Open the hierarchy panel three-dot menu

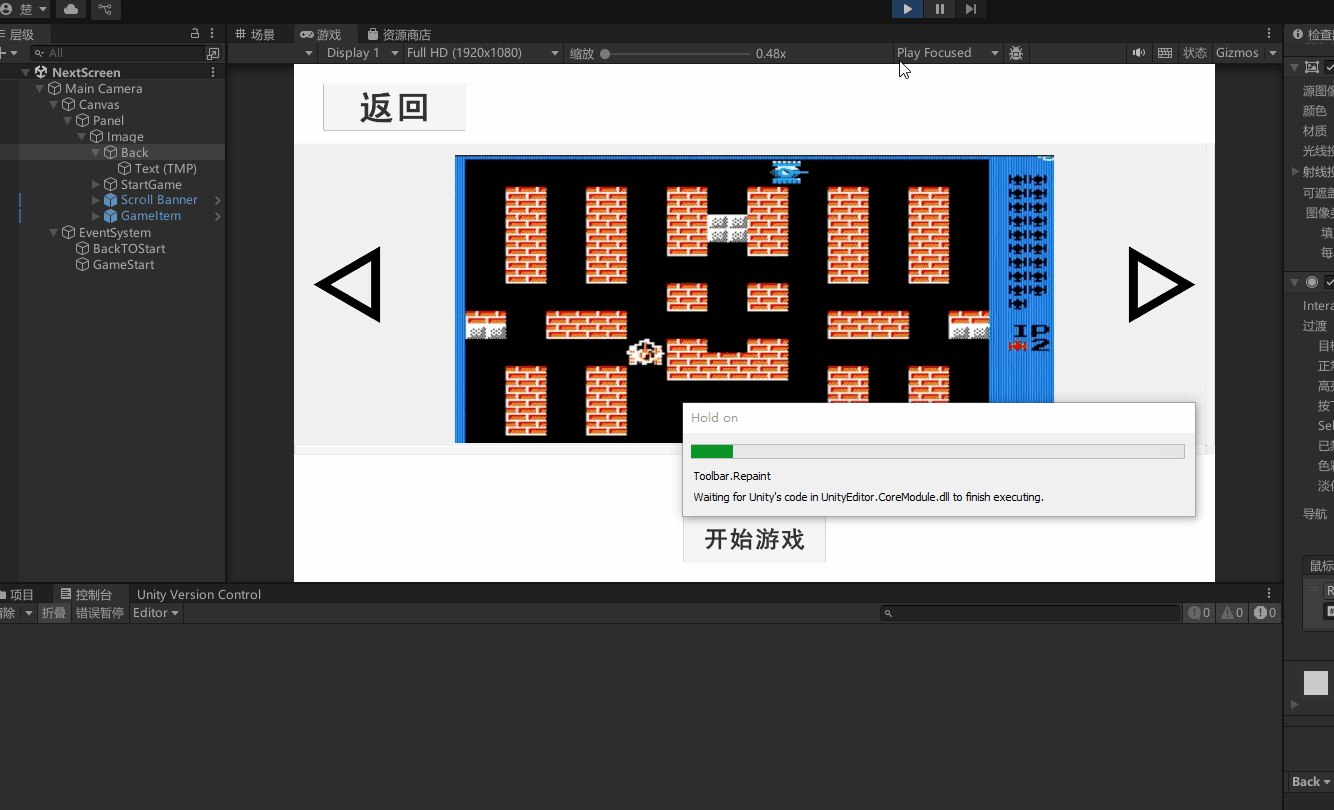[x=212, y=34]
